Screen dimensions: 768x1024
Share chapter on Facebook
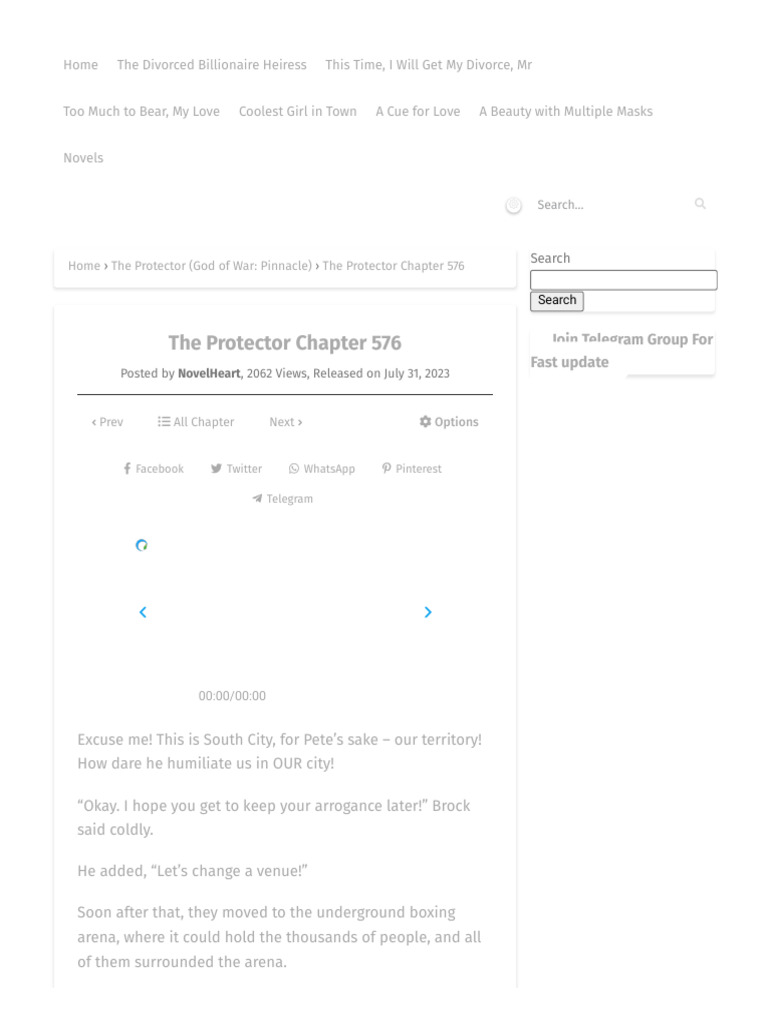(154, 469)
